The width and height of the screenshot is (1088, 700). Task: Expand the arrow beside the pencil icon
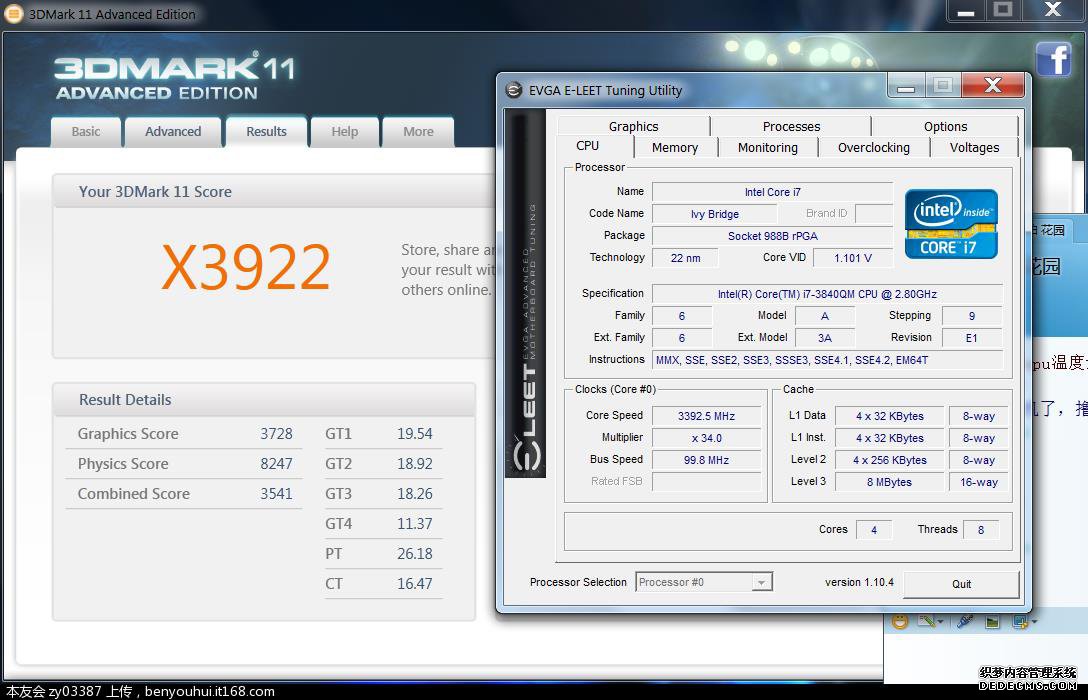click(x=940, y=622)
